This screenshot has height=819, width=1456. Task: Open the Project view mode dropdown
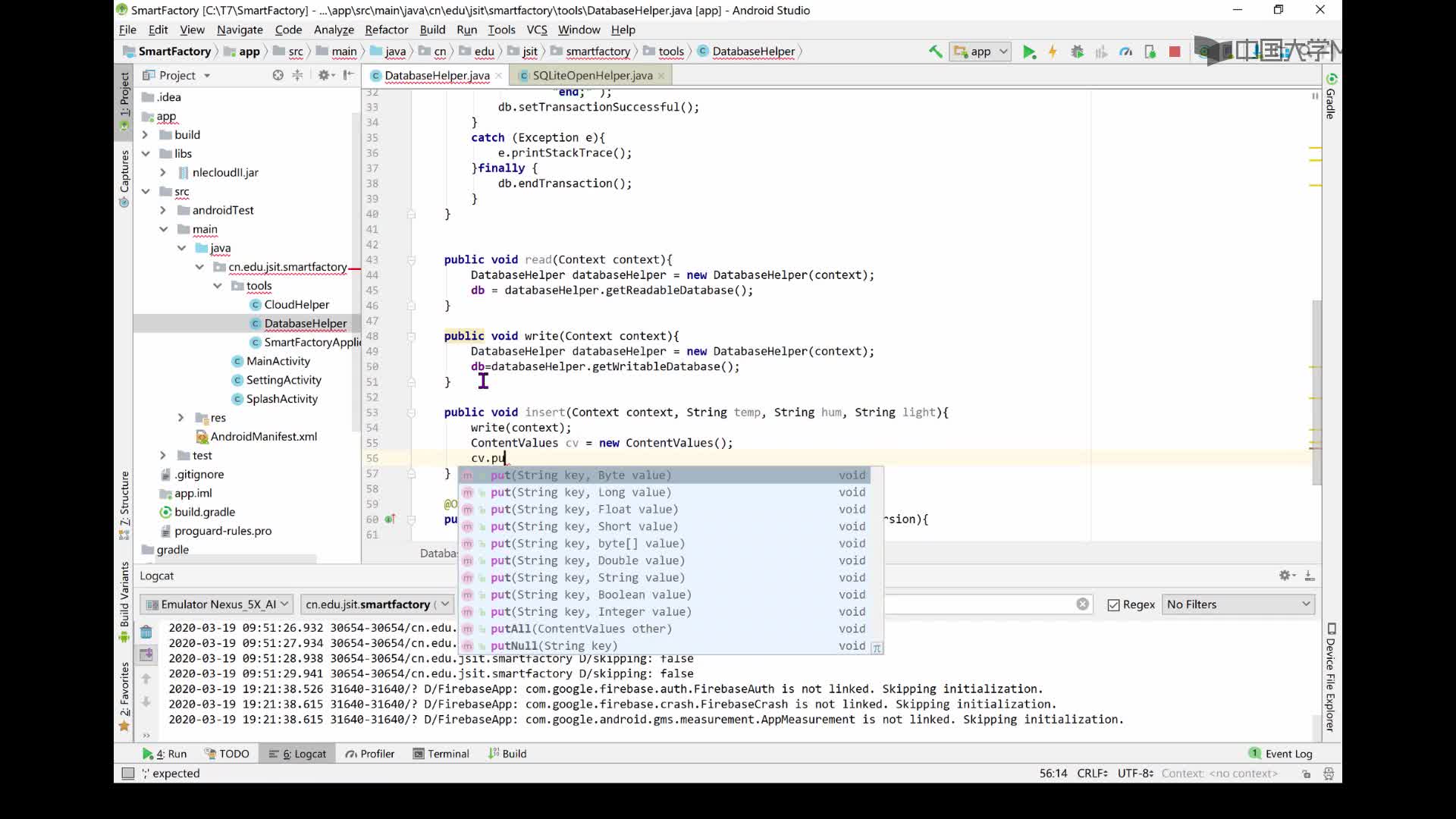(x=177, y=75)
